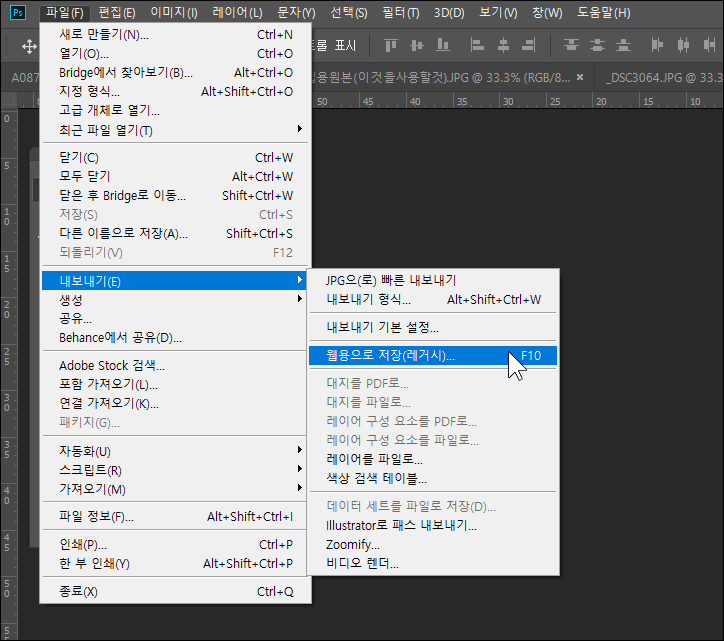The image size is (724, 641).
Task: Choose 닫은 후 Bridge로 이동... item
Action: click(176, 195)
